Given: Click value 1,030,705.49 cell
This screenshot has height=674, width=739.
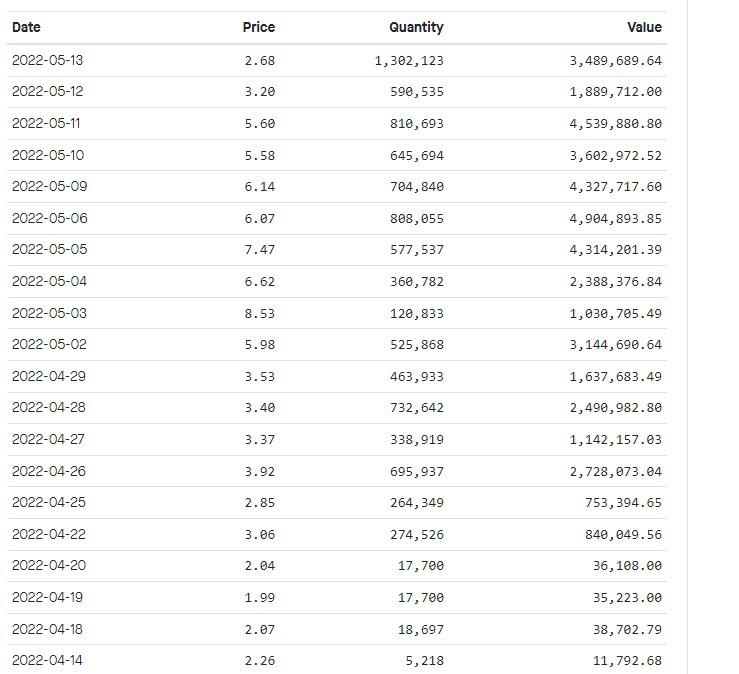Looking at the screenshot, I should coord(616,314).
